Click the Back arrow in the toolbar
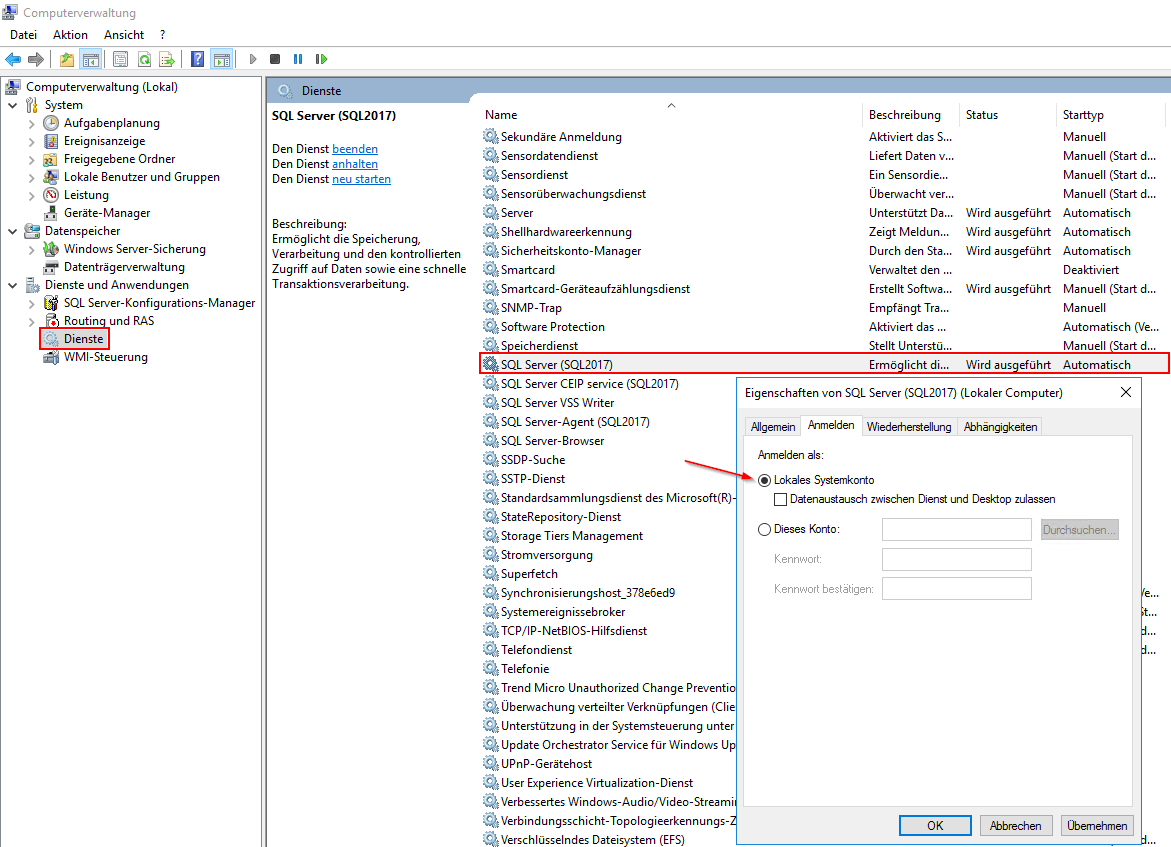 [x=13, y=59]
